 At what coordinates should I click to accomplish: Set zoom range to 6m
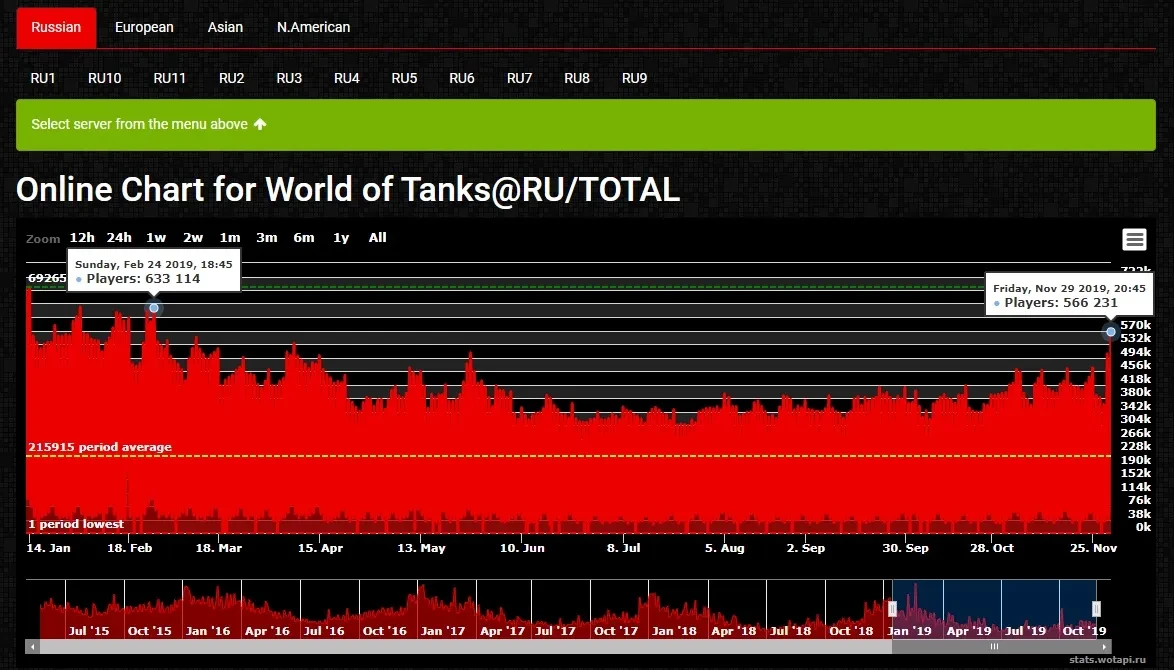304,238
